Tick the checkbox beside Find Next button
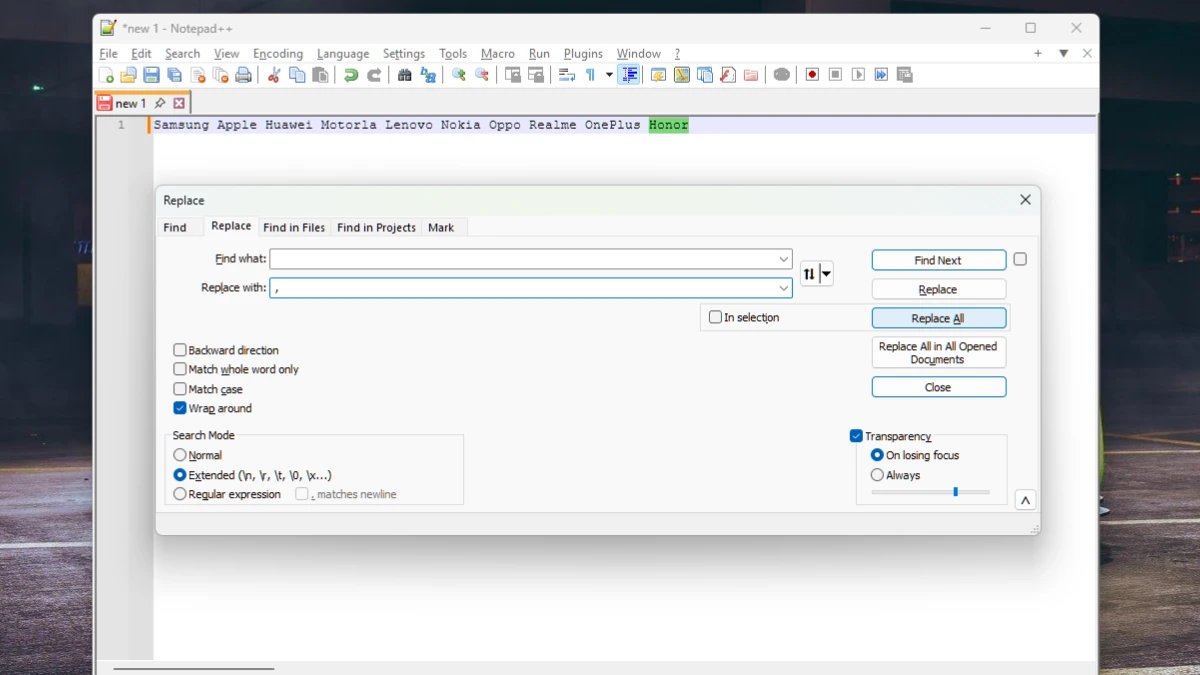 pyautogui.click(x=1020, y=259)
